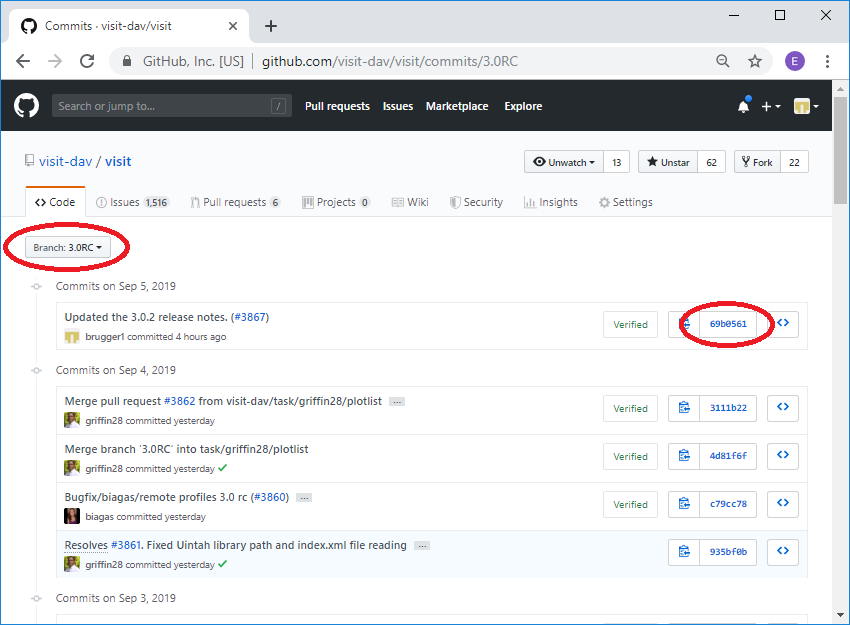Open pull request #3867 link
850x625 pixels.
pyautogui.click(x=251, y=317)
